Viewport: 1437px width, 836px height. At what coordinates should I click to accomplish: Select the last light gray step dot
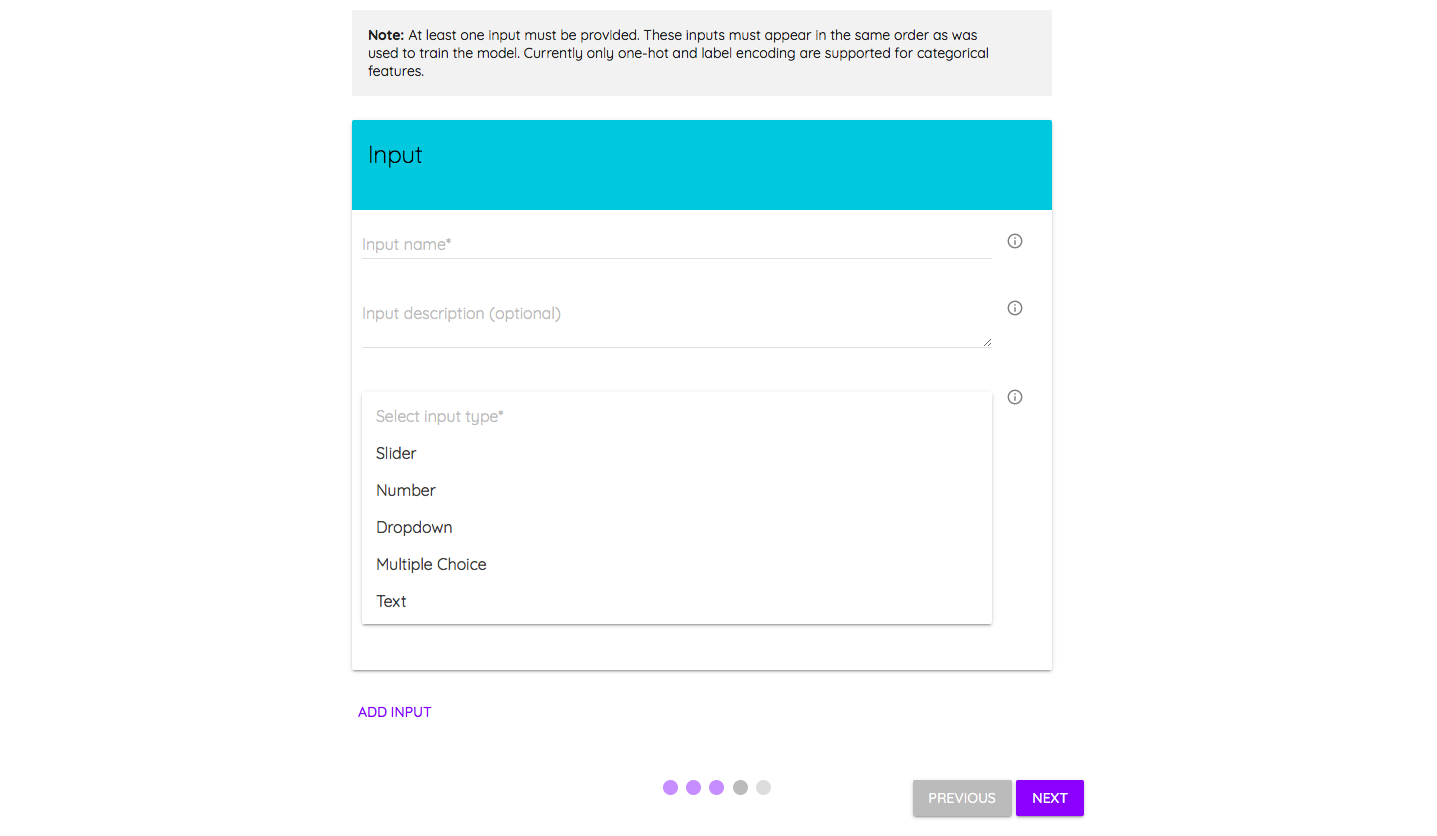click(763, 788)
